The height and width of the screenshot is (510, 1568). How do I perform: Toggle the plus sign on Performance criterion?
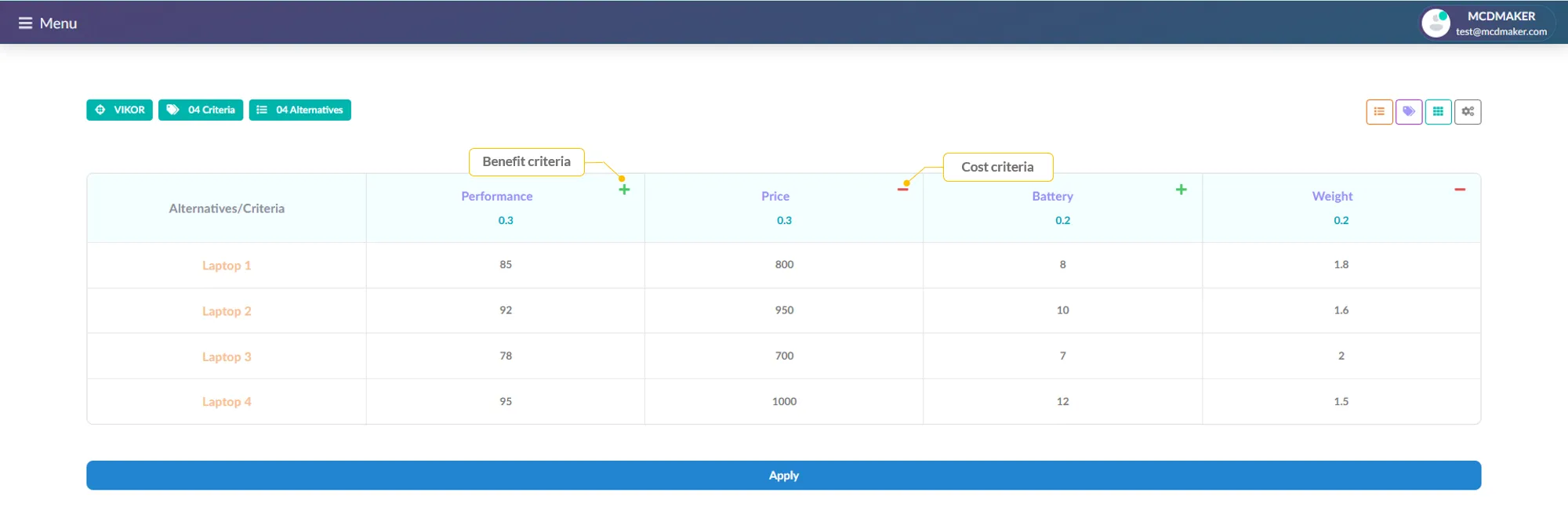624,190
